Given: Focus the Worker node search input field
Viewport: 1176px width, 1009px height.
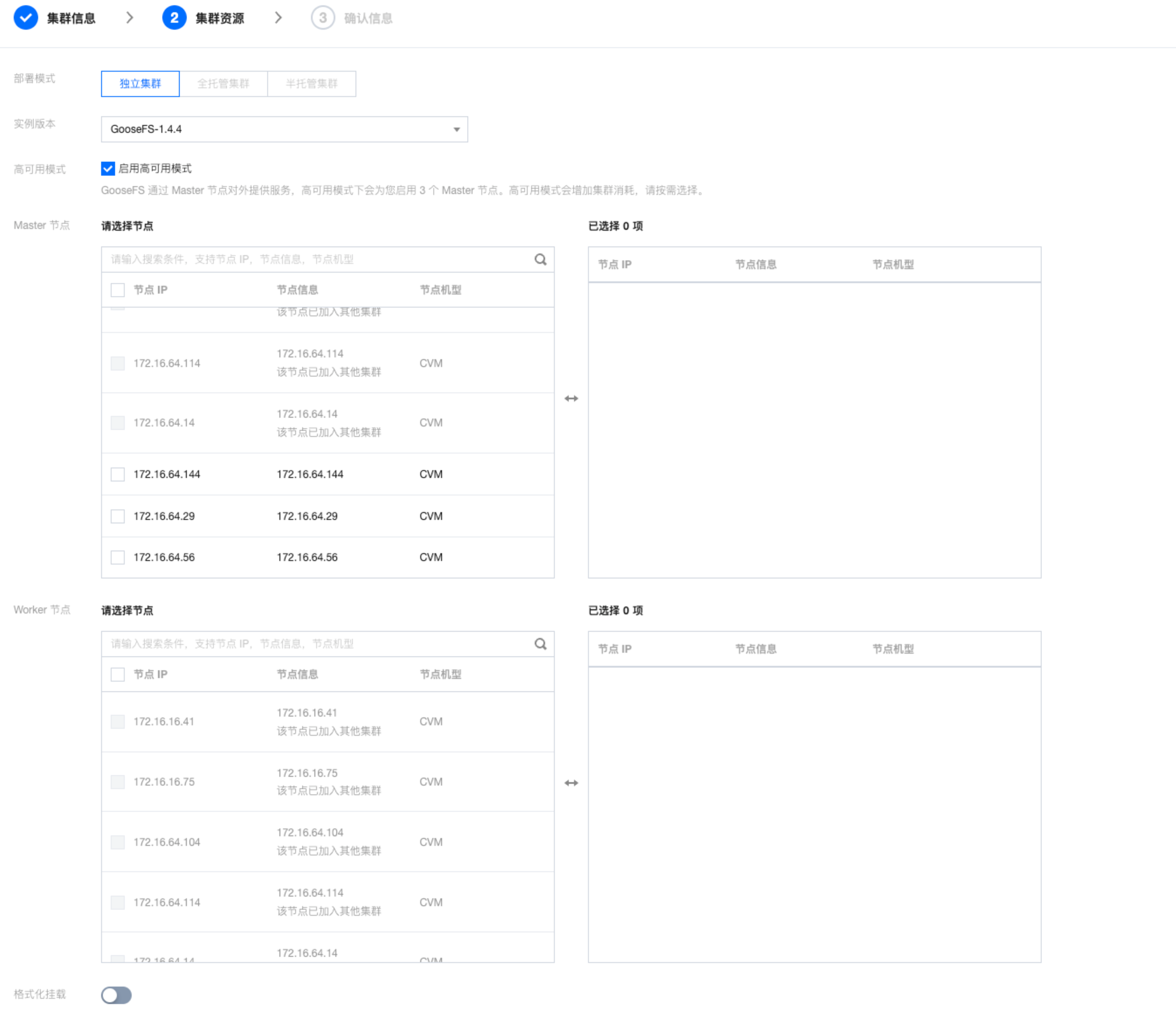Looking at the screenshot, I should coord(318,644).
